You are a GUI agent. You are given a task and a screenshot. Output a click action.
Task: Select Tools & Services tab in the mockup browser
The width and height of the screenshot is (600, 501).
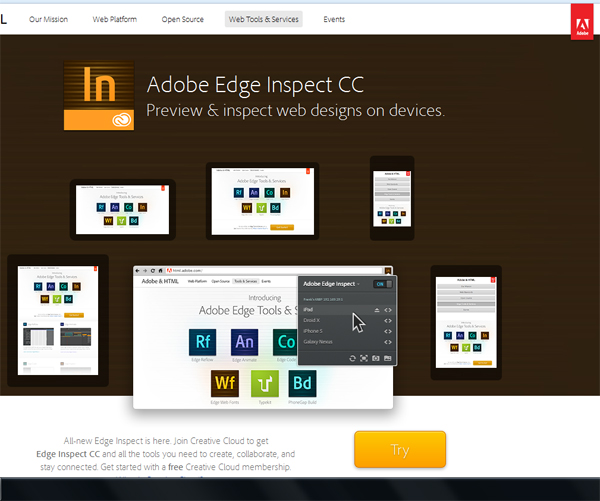click(246, 281)
